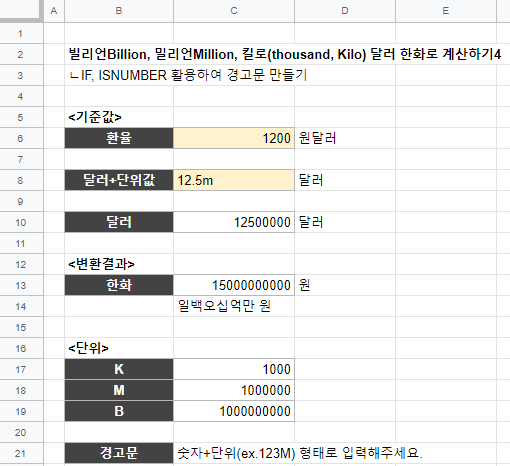The image size is (510, 466).
Task: Click the 한화 label cell
Action: (119, 285)
